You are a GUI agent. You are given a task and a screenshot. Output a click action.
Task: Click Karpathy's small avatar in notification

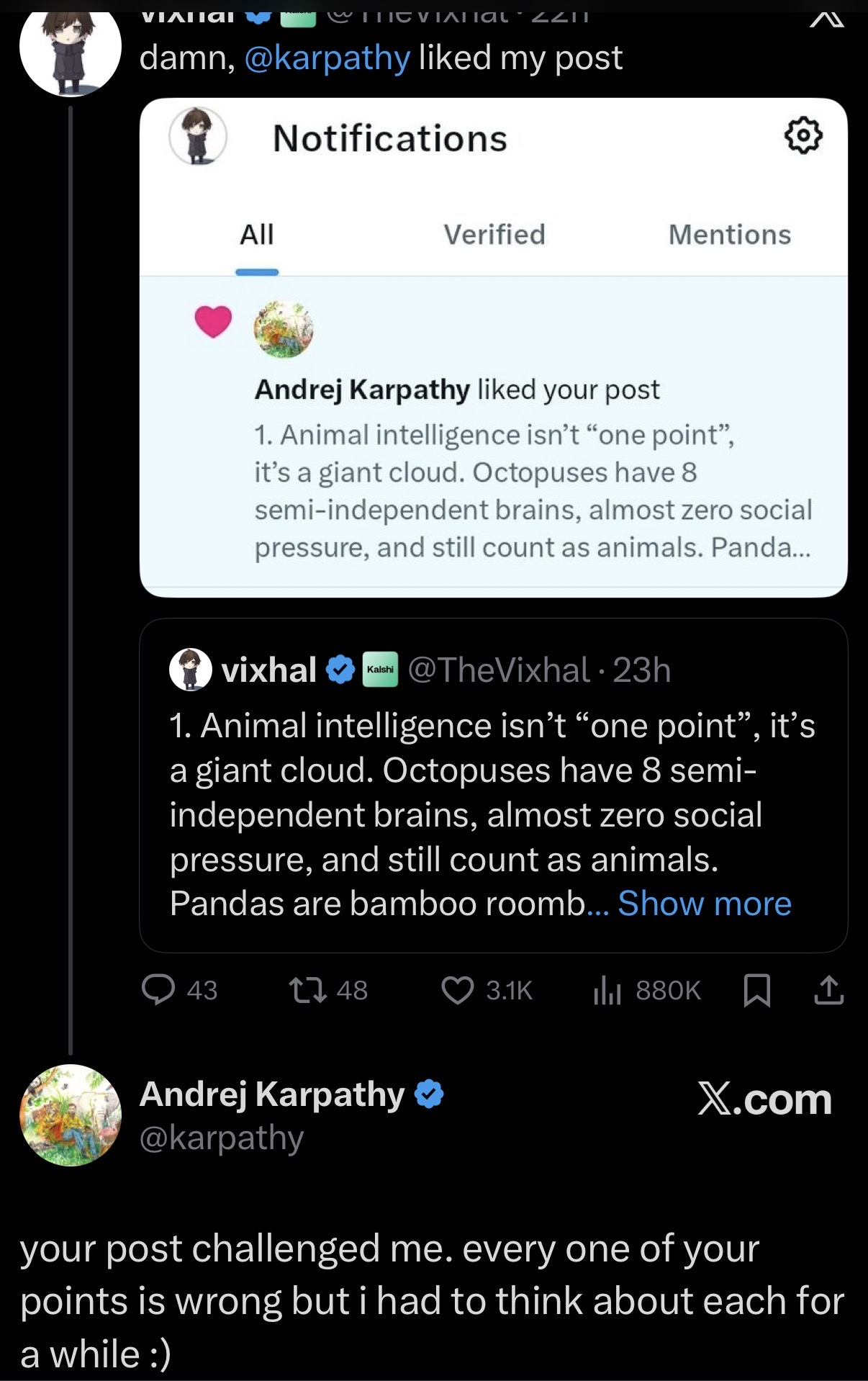284,329
